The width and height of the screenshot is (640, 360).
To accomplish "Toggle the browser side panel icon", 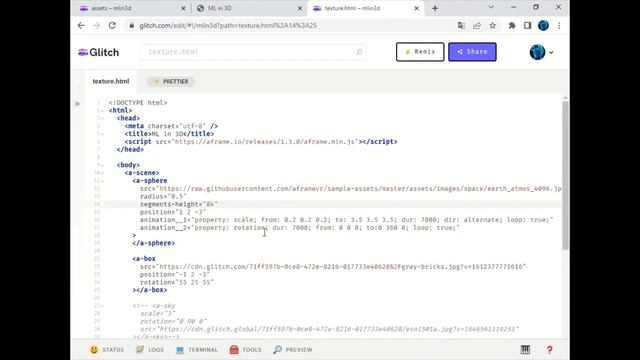I will pyautogui.click(x=527, y=25).
